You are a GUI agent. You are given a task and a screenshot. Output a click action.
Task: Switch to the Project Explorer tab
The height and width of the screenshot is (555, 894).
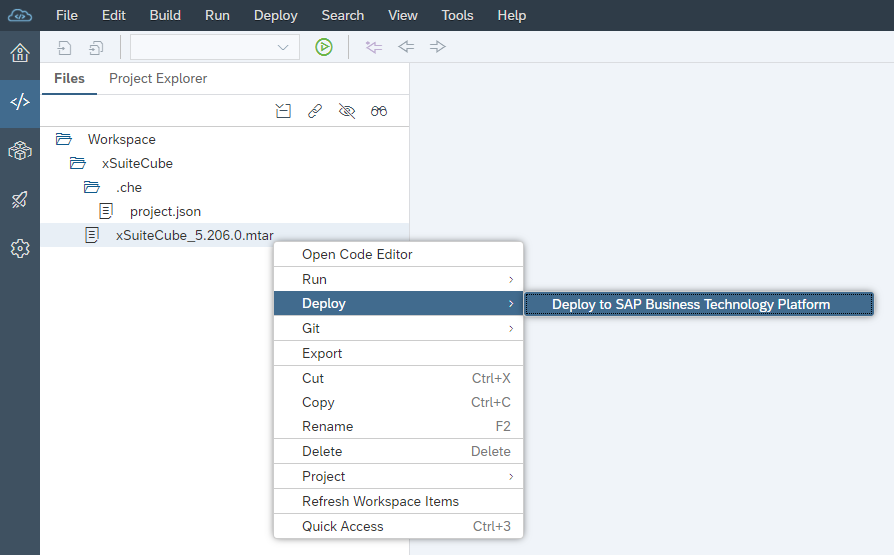[x=158, y=78]
